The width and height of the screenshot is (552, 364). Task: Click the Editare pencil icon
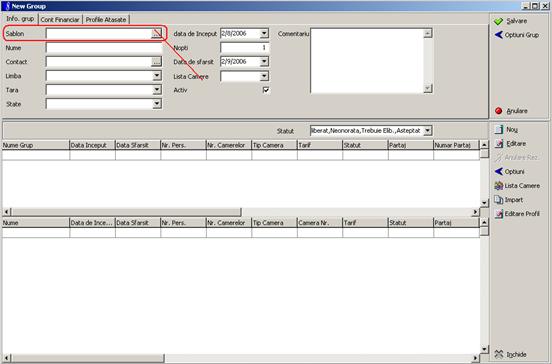point(498,144)
